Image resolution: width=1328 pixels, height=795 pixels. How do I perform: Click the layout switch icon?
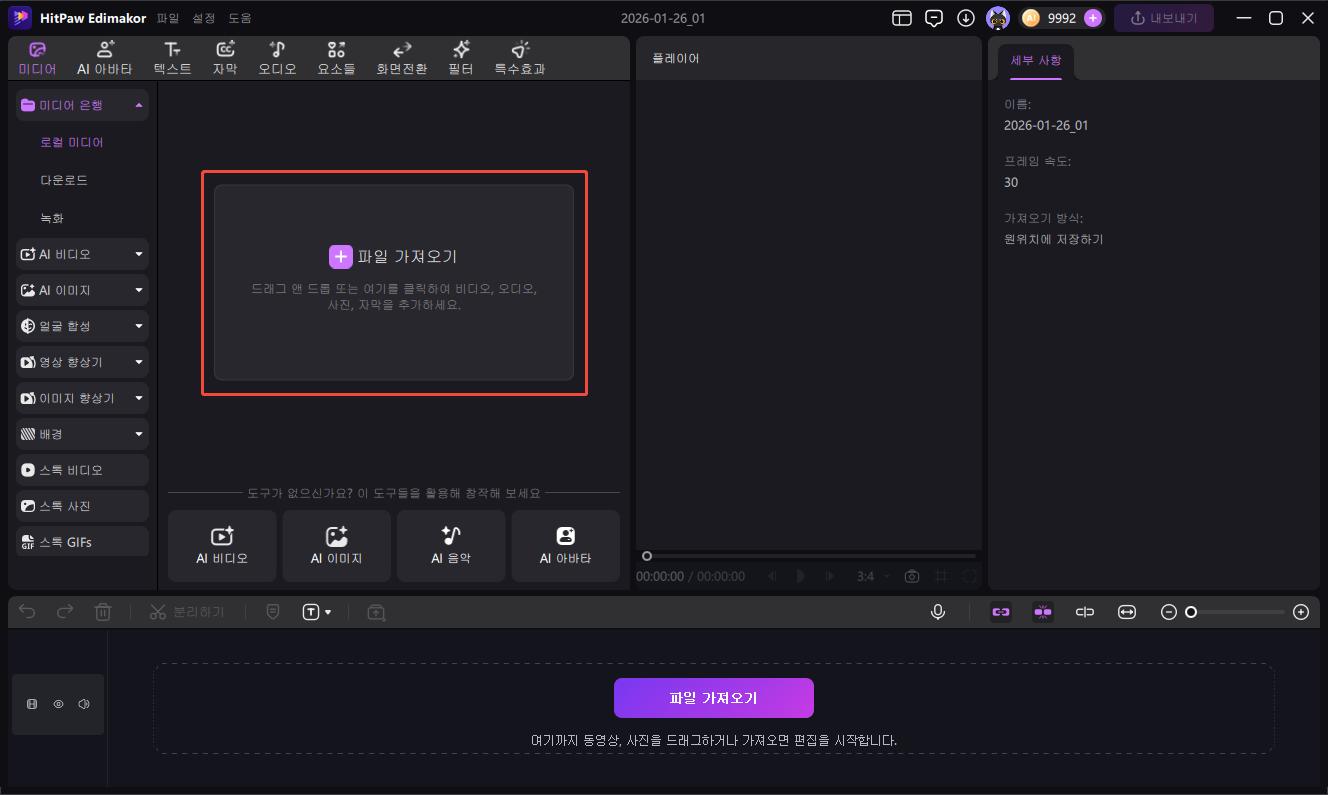tap(902, 18)
